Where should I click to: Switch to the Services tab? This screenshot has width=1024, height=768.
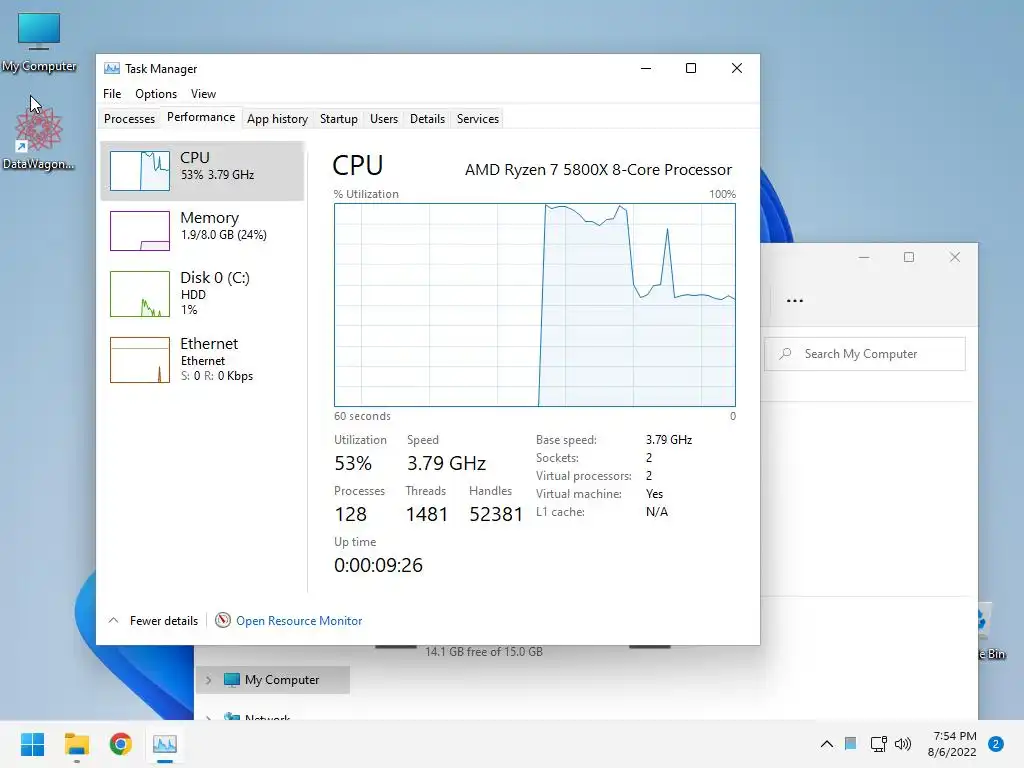pos(477,119)
